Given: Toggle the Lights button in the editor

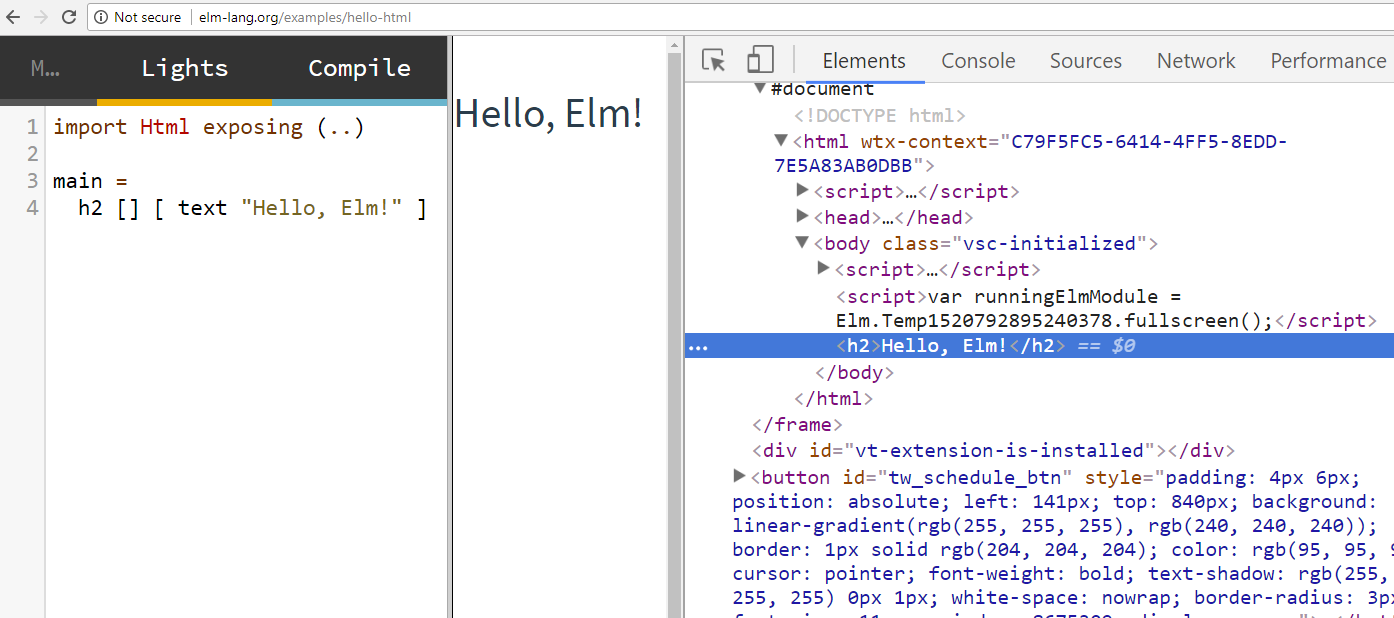Looking at the screenshot, I should click(x=185, y=68).
